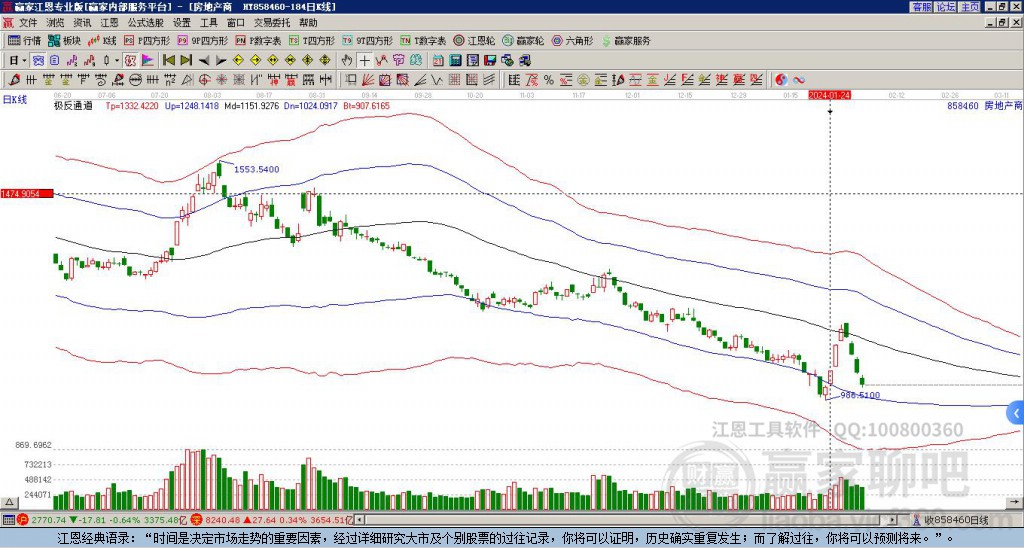
Task: Click the black left arrow icon
Action: [204, 61]
